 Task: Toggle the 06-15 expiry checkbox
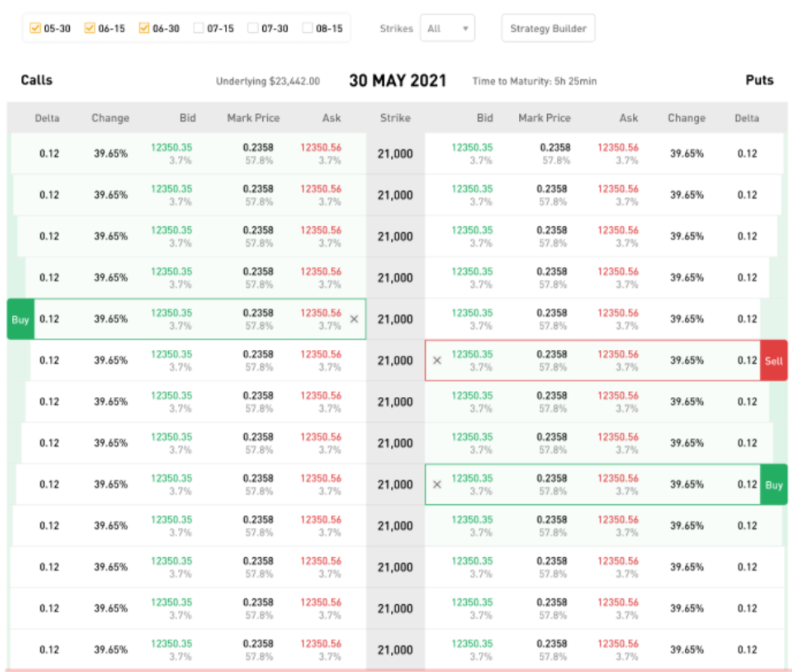pyautogui.click(x=90, y=29)
